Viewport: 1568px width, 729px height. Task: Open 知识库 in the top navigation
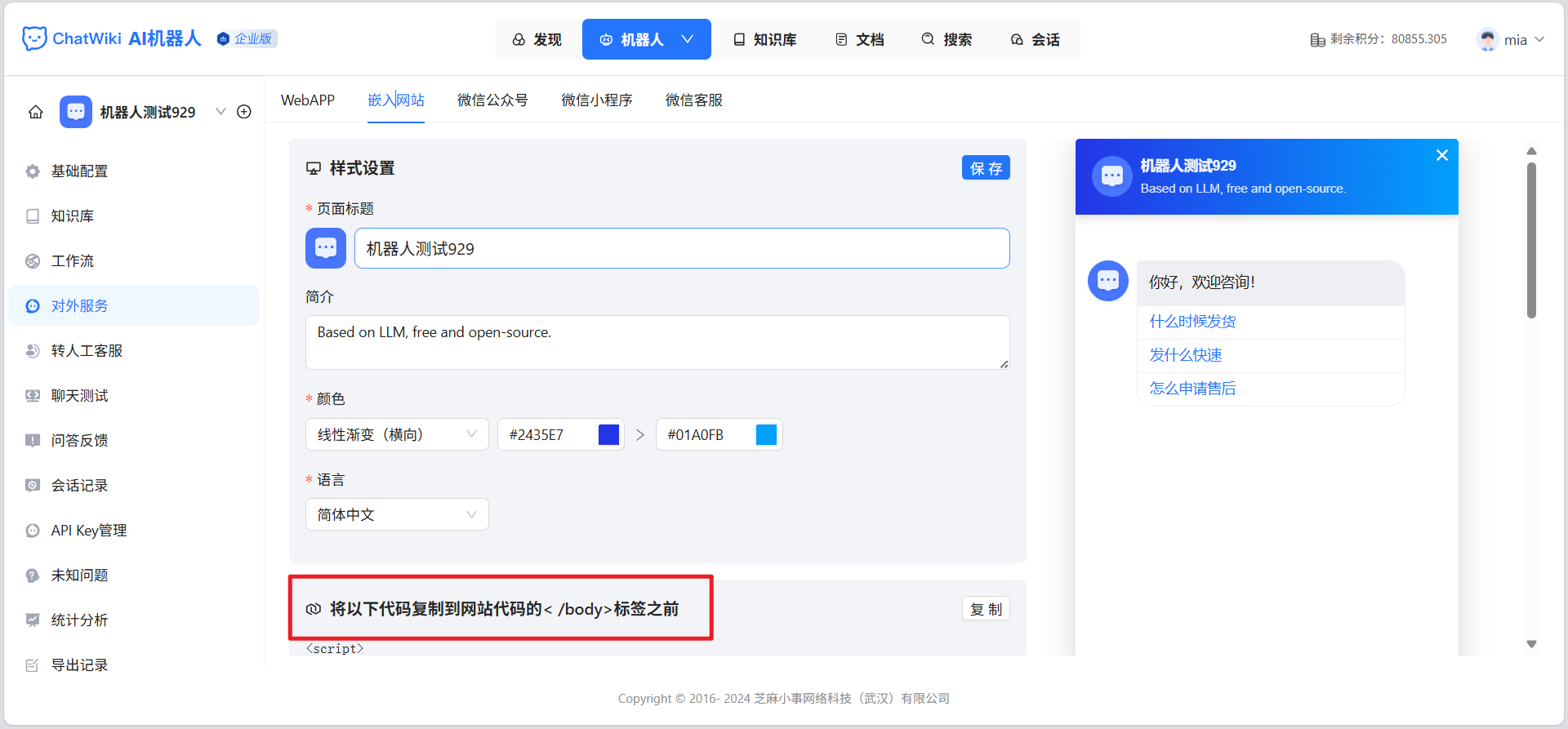click(765, 39)
